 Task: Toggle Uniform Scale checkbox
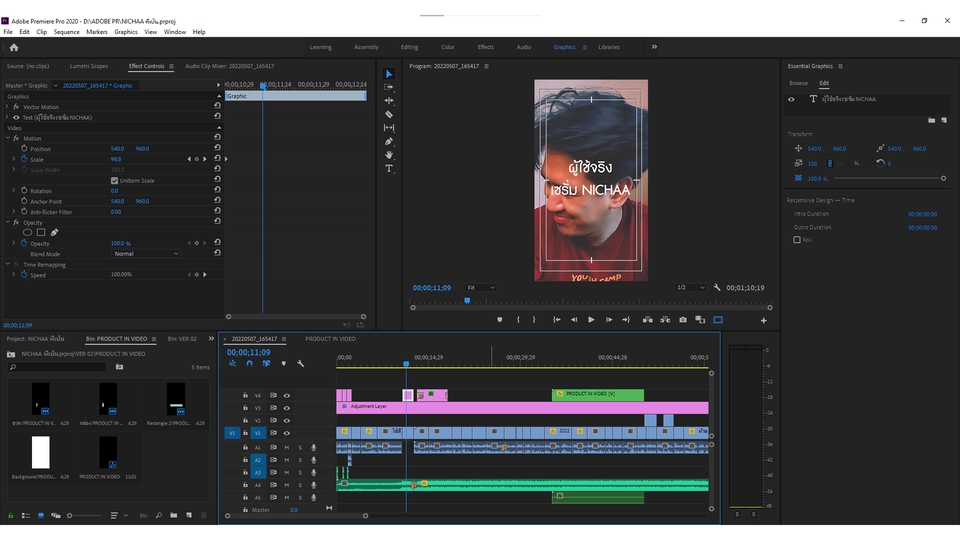click(x=114, y=181)
